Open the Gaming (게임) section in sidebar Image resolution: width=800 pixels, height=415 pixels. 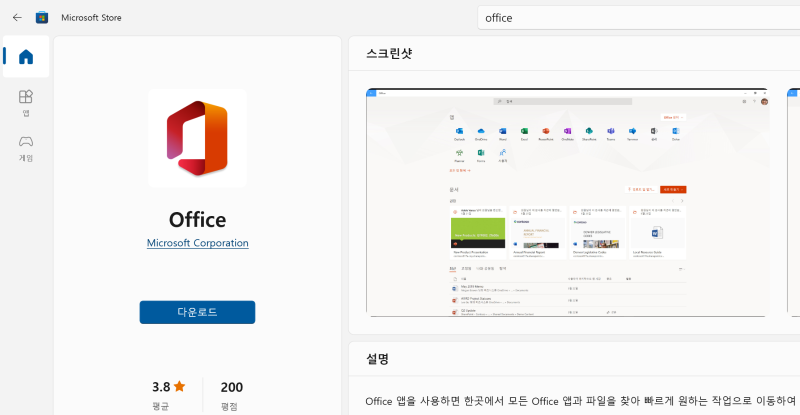tap(26, 149)
